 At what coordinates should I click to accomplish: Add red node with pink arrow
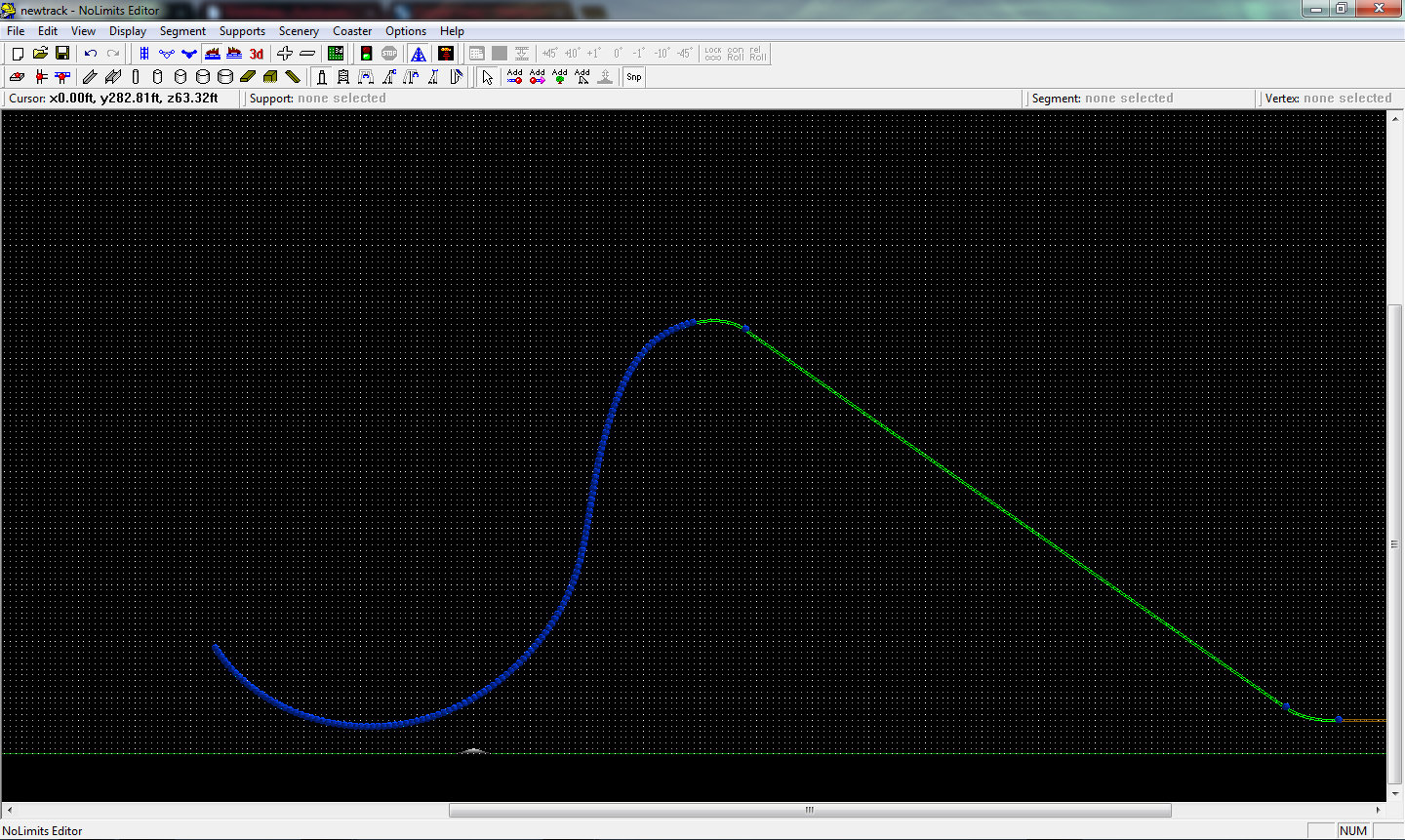click(538, 77)
